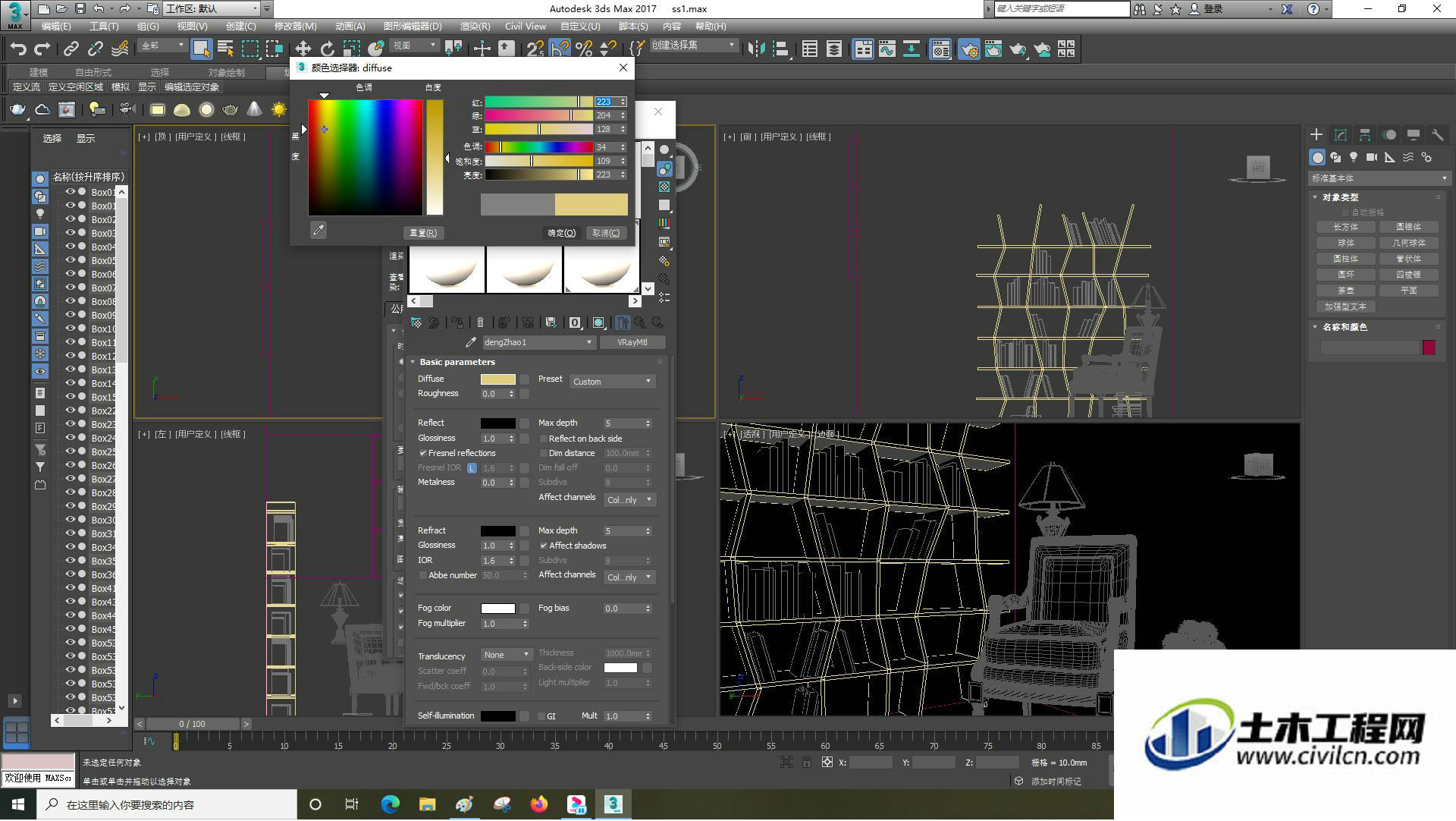The image size is (1456, 821).
Task: Open 修改器(M) menu
Action: (295, 26)
